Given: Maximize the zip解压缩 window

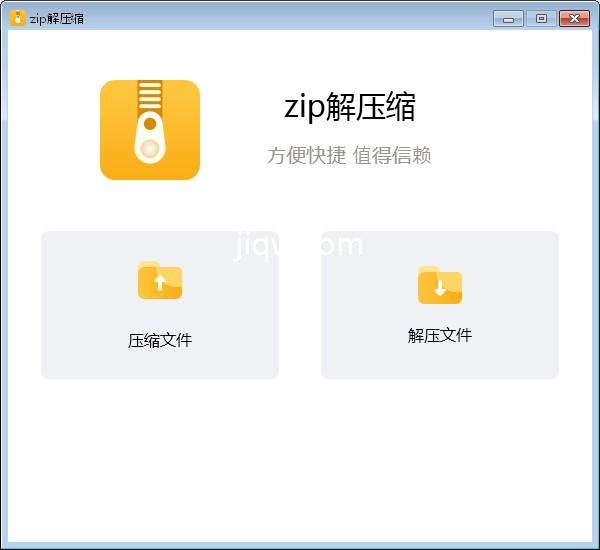Looking at the screenshot, I should coord(541,18).
